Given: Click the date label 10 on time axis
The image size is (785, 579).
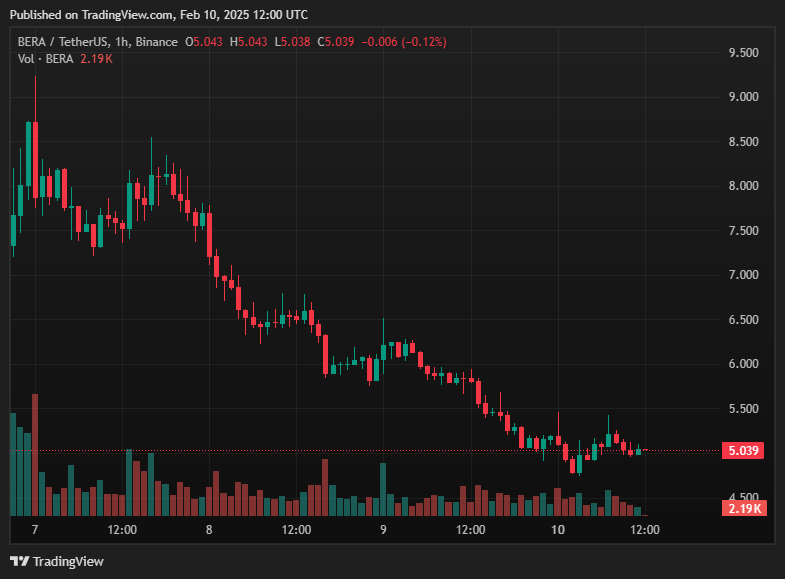Looking at the screenshot, I should coord(558,529).
